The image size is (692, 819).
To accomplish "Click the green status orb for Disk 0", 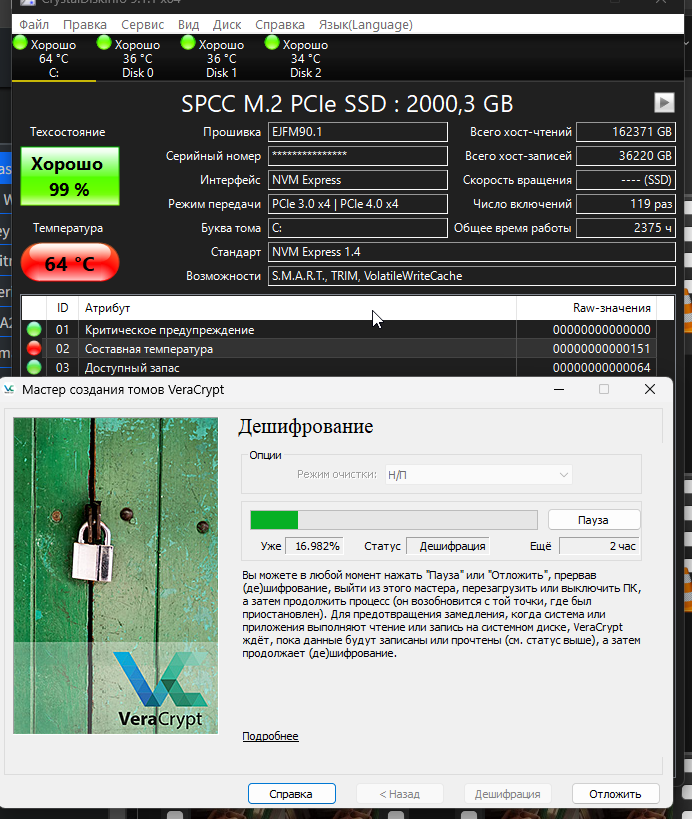I will point(104,43).
